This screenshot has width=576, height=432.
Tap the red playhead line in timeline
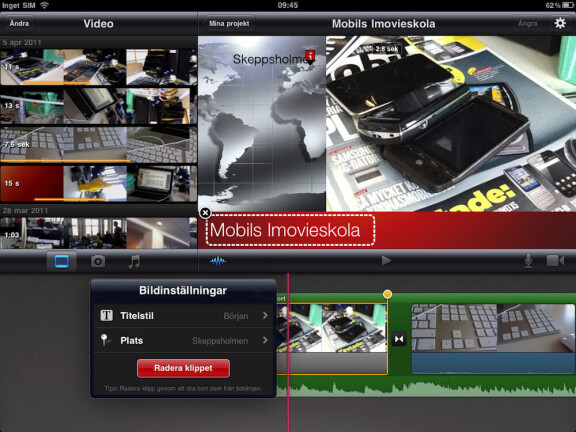[288, 353]
